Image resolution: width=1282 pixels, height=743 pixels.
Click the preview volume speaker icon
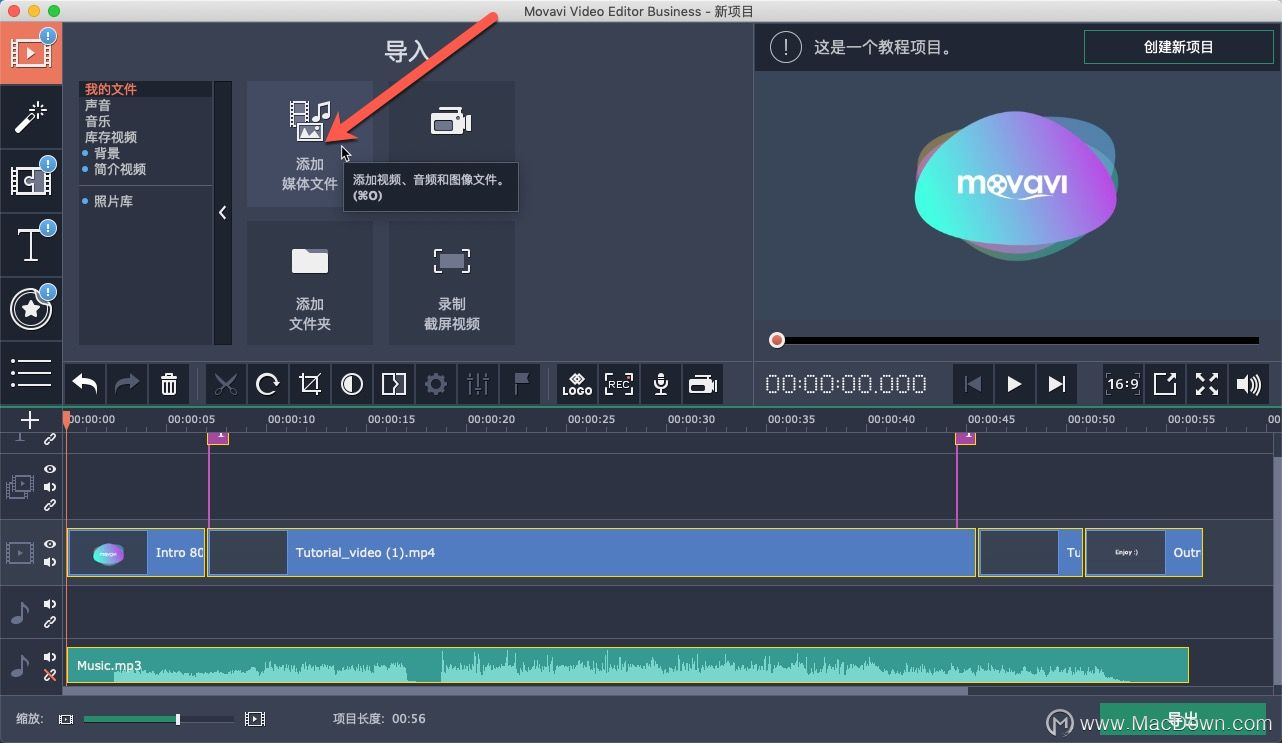1249,384
